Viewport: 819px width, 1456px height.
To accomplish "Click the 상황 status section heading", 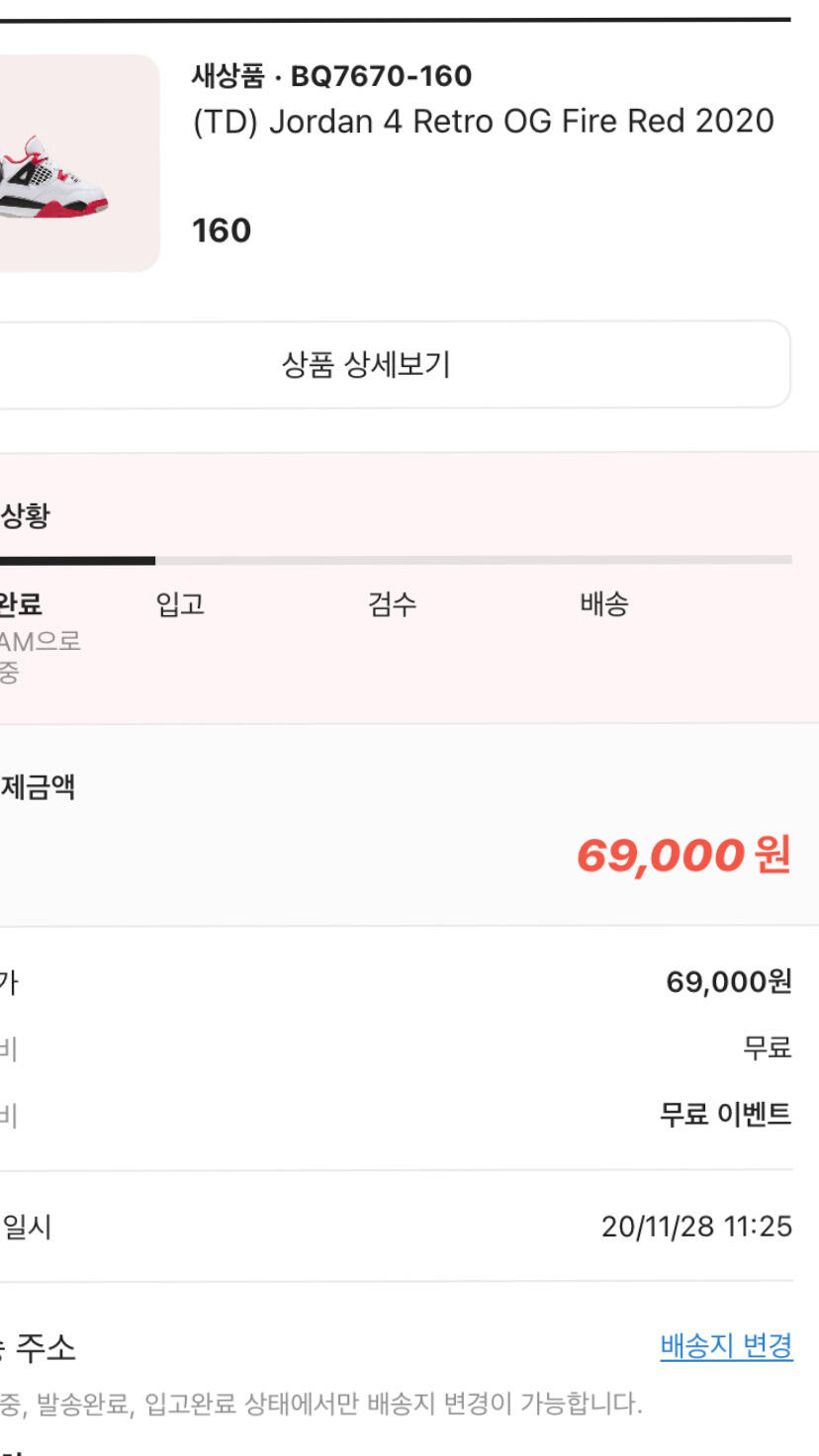I will pos(25,515).
